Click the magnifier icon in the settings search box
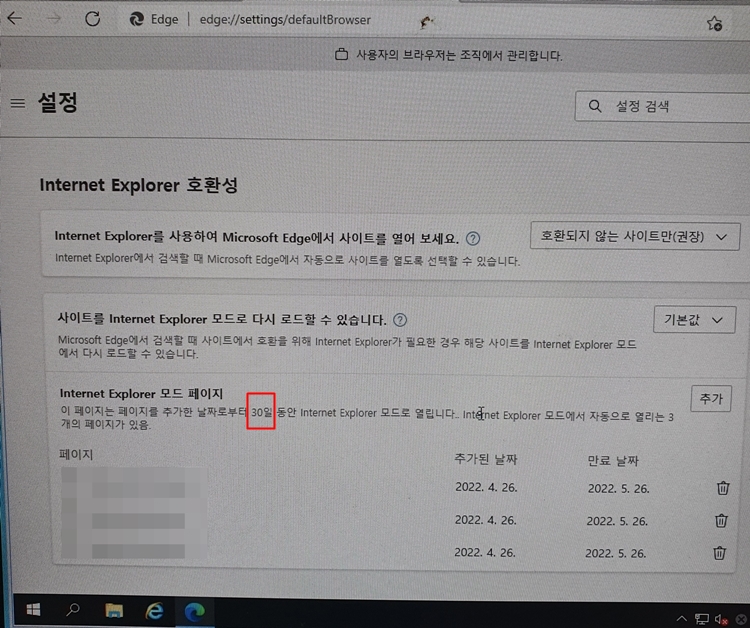Screen dimensions: 750x628 (x=595, y=106)
